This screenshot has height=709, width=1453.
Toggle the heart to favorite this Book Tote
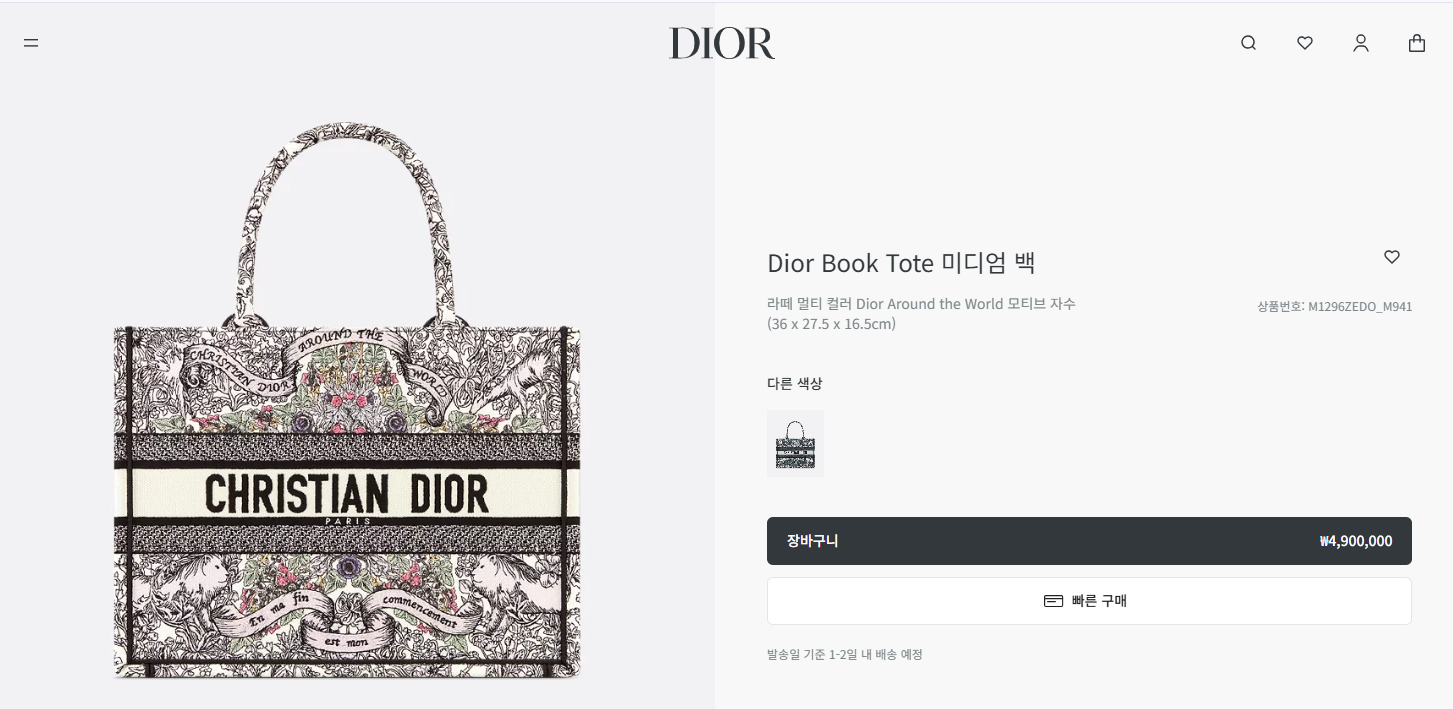click(x=1391, y=257)
